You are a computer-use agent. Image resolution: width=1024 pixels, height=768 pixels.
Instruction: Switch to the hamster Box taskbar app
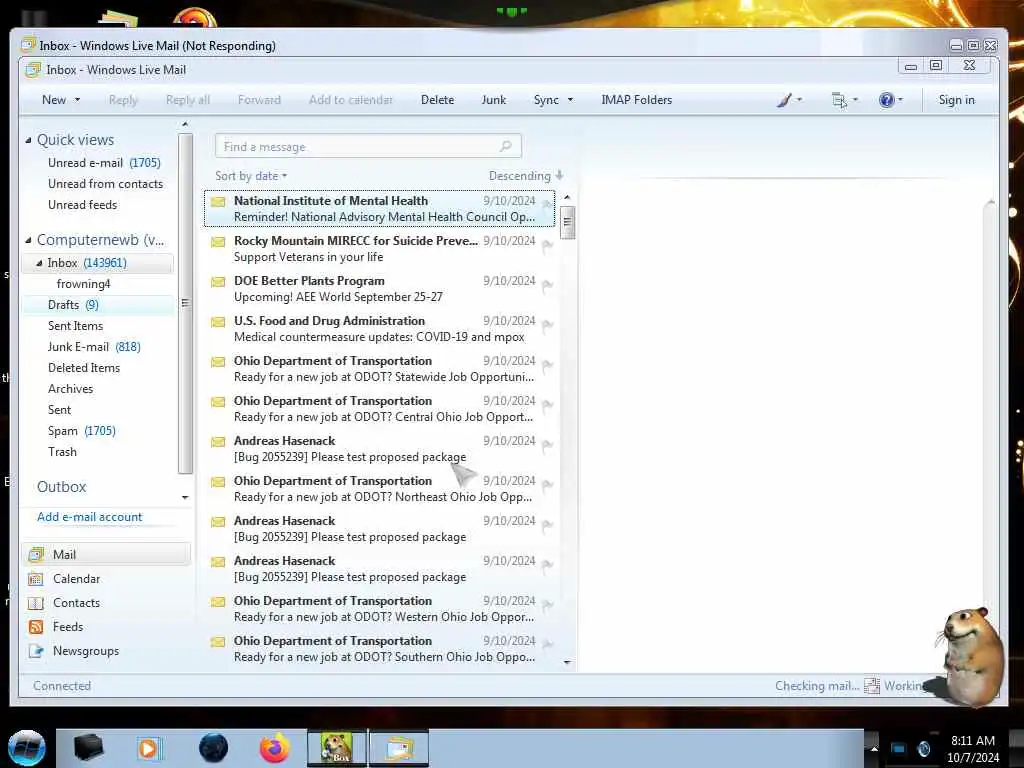click(337, 748)
